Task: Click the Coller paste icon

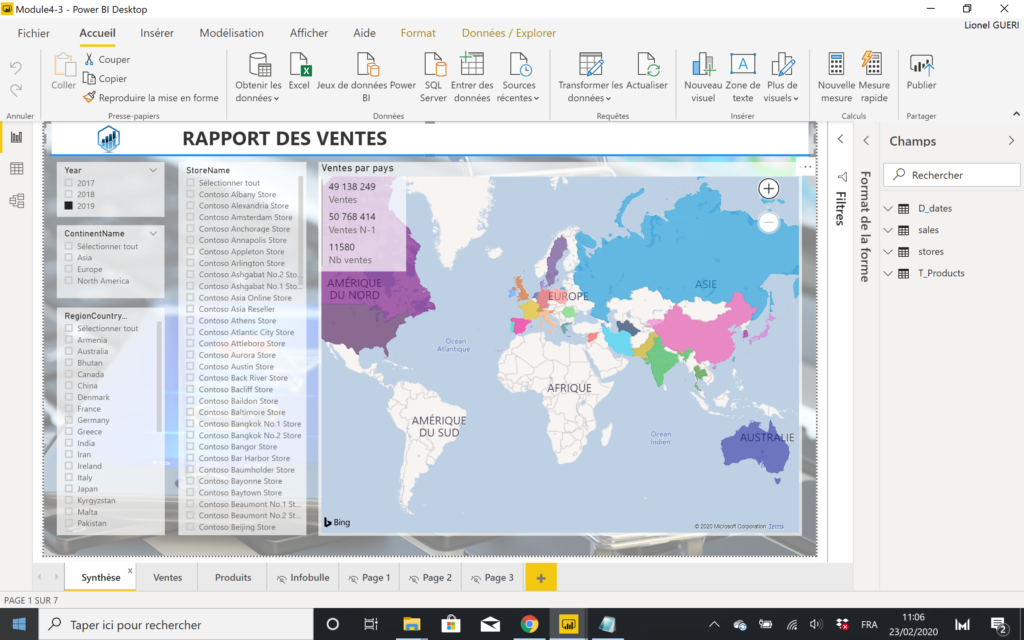Action: pyautogui.click(x=64, y=65)
